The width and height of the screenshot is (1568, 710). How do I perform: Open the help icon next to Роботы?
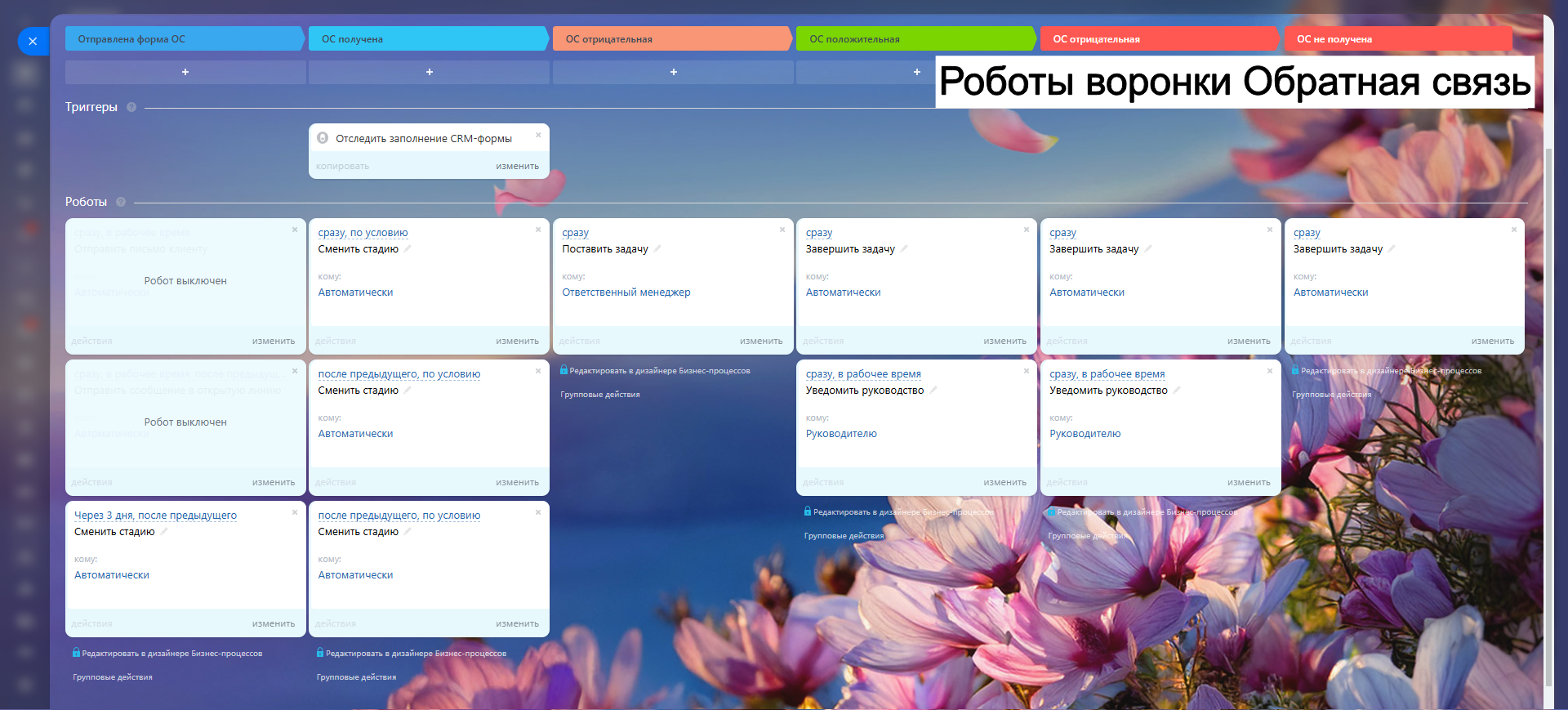coord(121,202)
